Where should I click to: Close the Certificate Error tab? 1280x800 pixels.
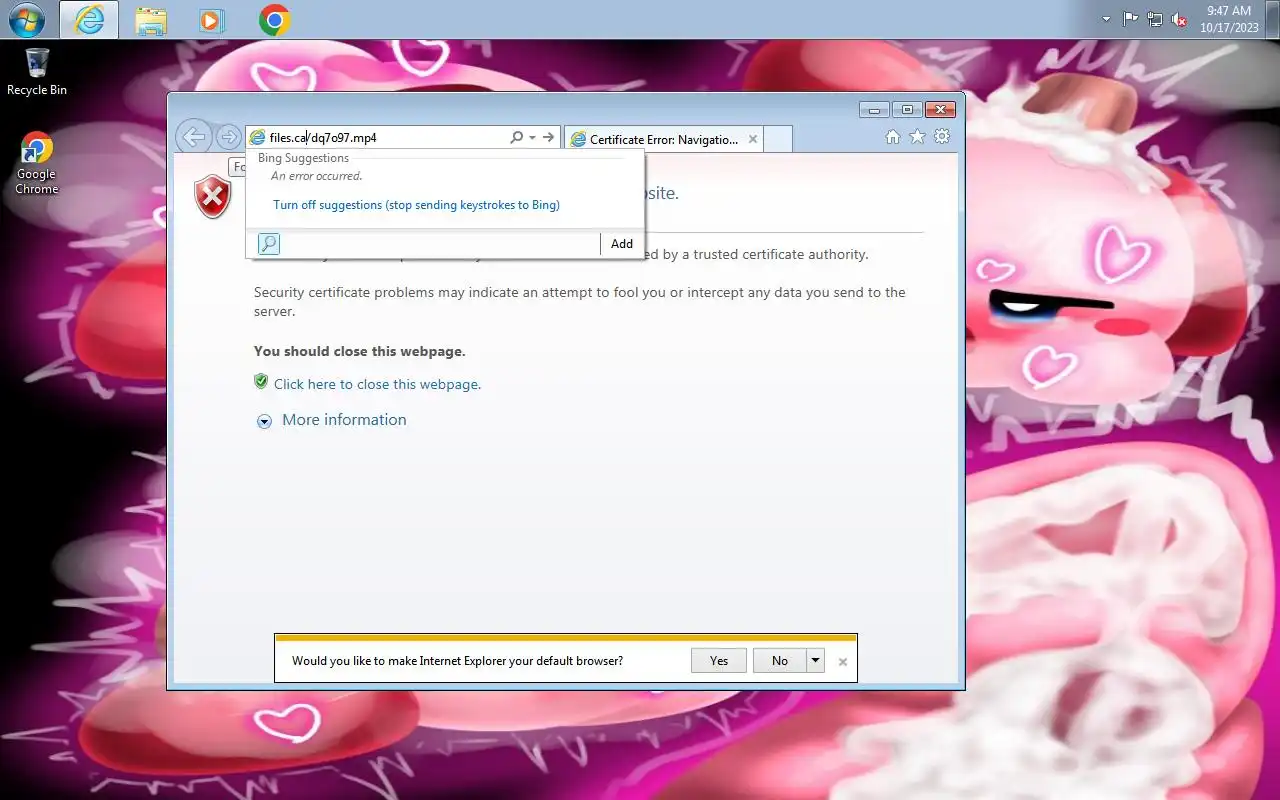pos(753,139)
